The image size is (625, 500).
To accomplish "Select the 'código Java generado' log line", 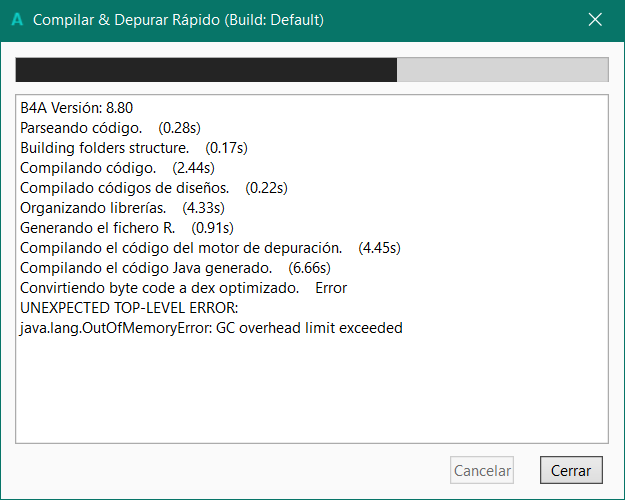I will 175,268.
